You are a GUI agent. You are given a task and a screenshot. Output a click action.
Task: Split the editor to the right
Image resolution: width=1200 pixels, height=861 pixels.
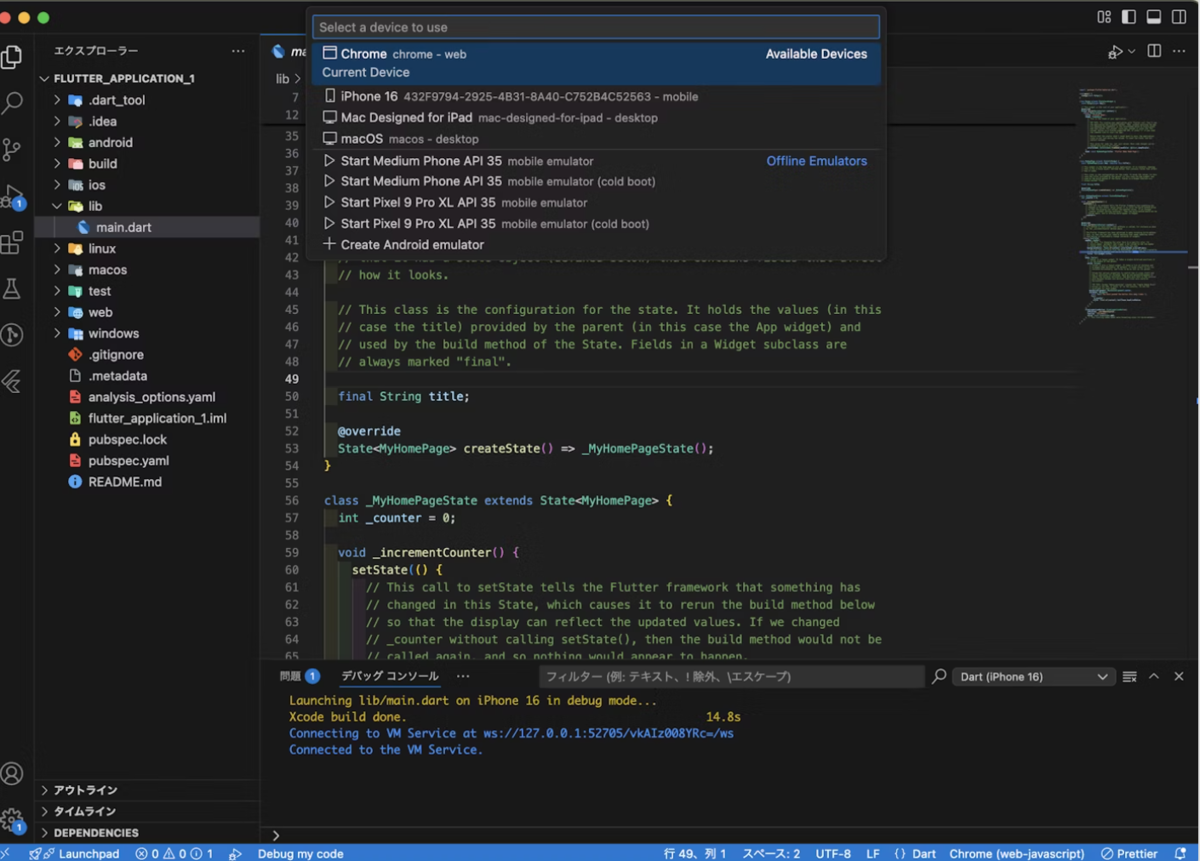tap(1154, 51)
